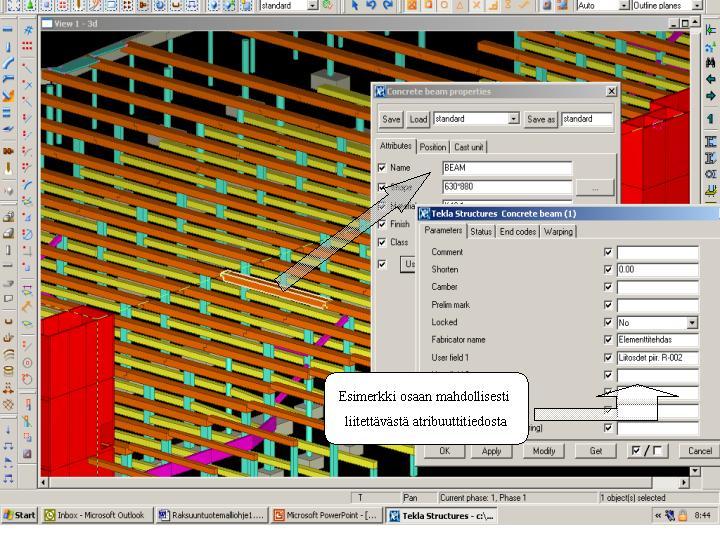The width and height of the screenshot is (720, 540).
Task: Open the Auto dropdown in top toolbar
Action: point(624,6)
